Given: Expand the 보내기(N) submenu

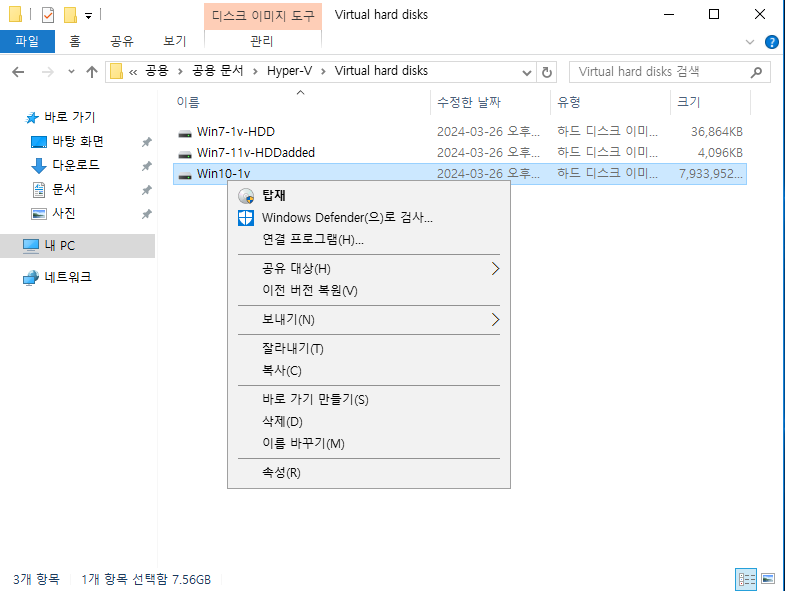Looking at the screenshot, I should (x=369, y=320).
